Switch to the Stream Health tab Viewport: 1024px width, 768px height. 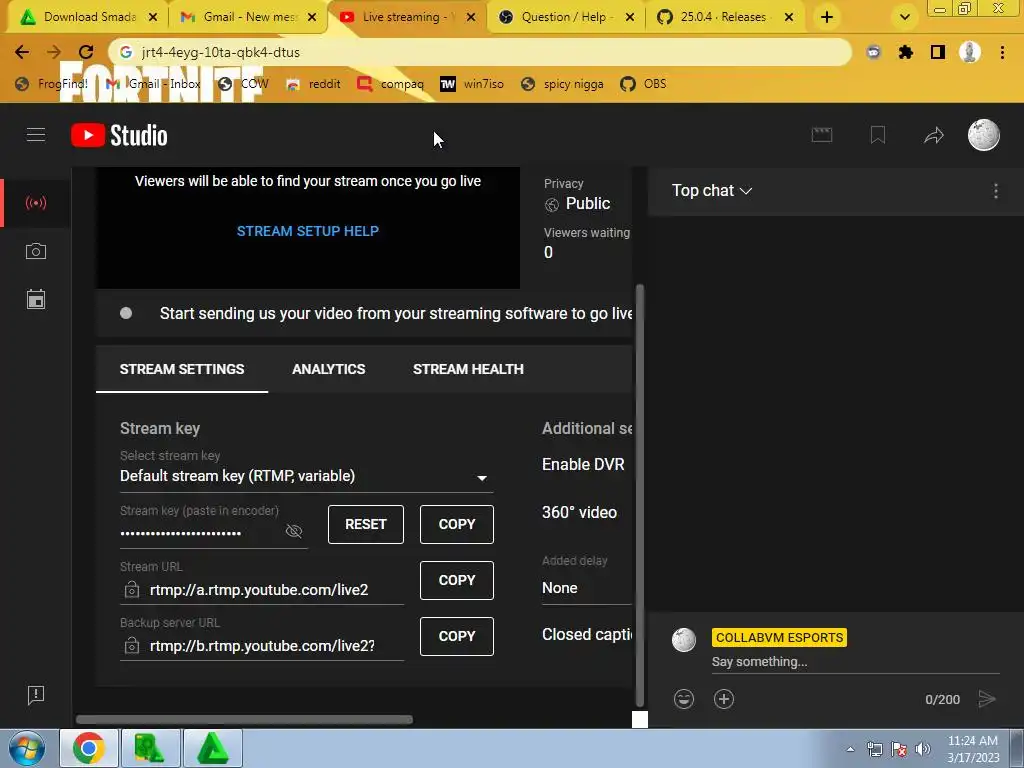tap(468, 369)
